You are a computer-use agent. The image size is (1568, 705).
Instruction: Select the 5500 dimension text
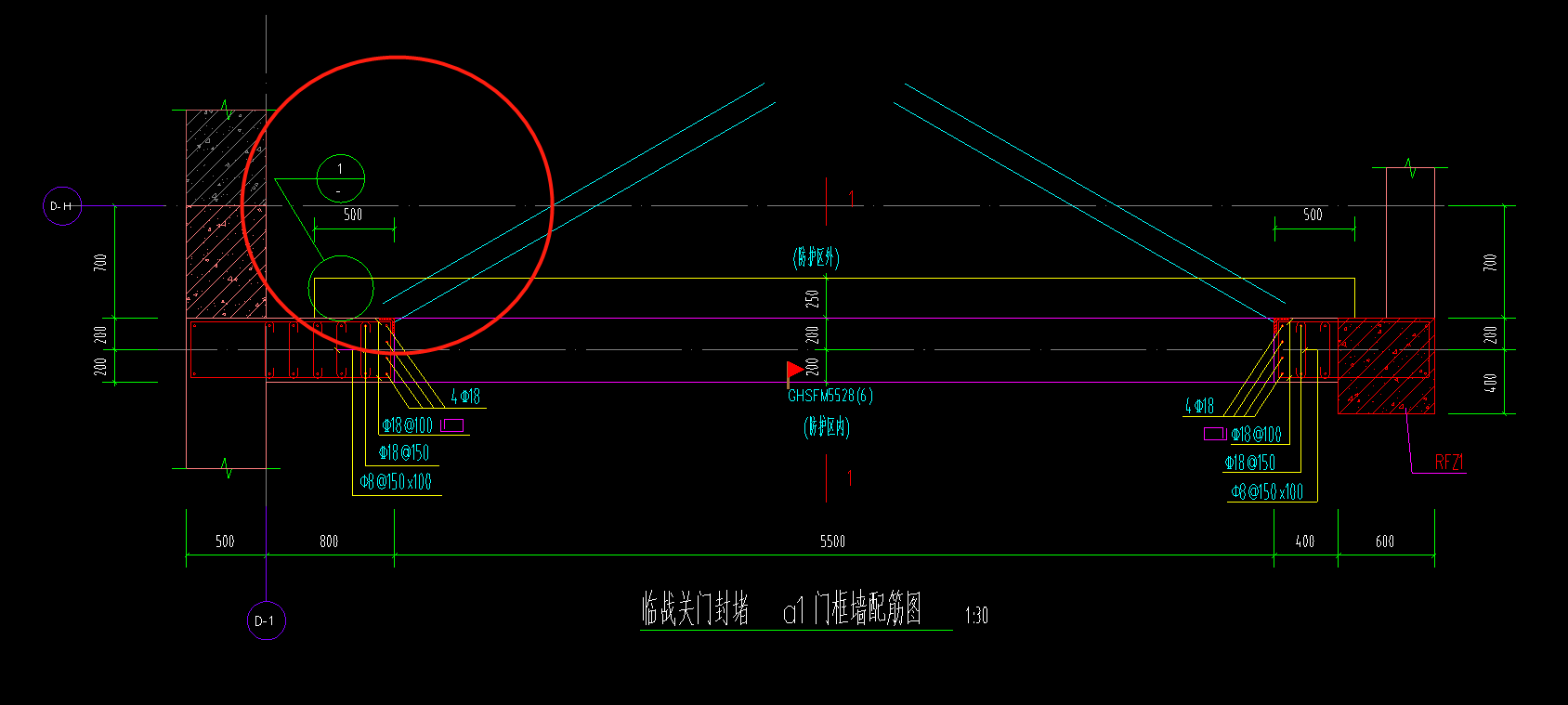(x=832, y=542)
